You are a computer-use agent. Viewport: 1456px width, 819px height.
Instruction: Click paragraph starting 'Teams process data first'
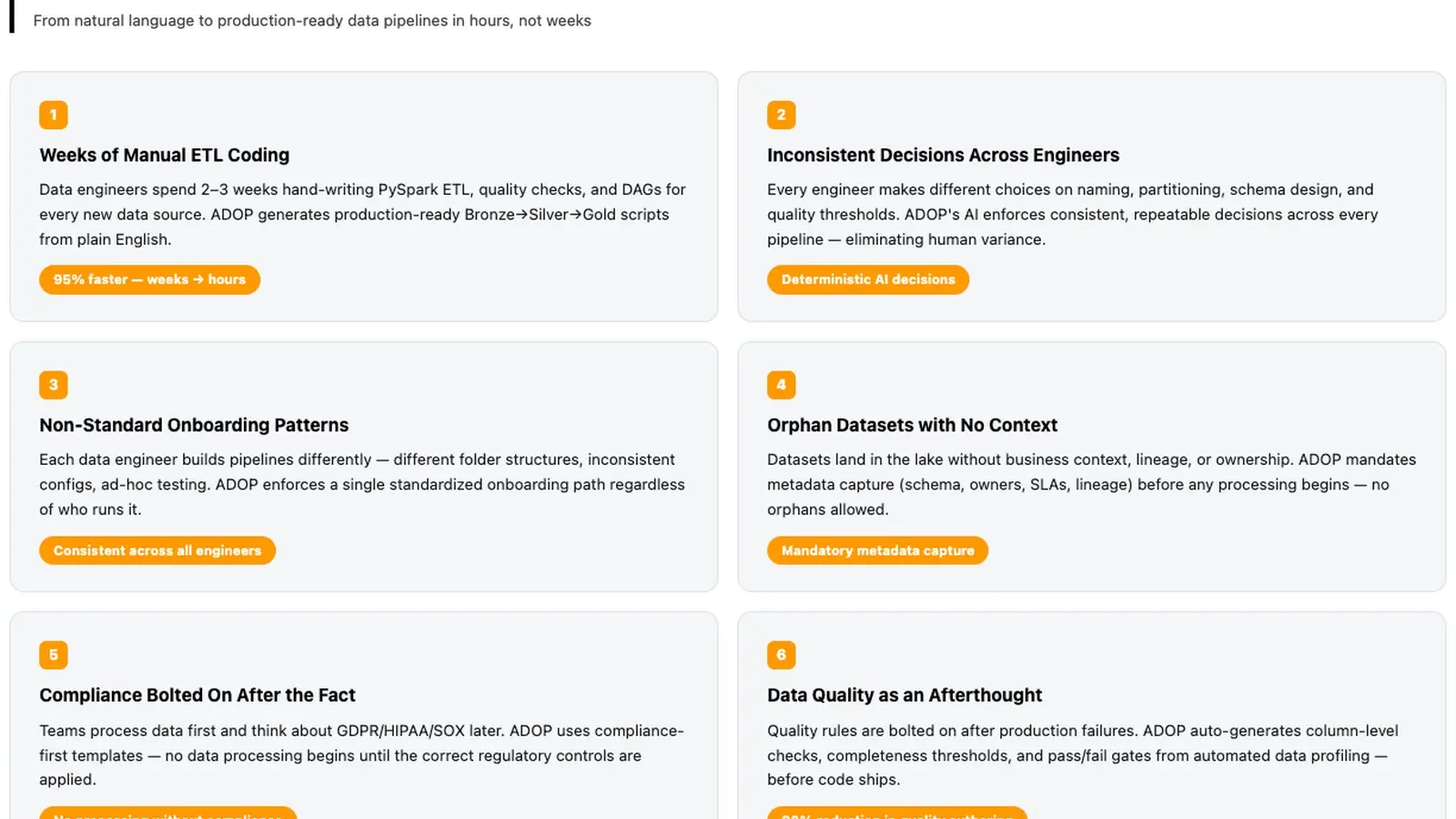pyautogui.click(x=362, y=755)
